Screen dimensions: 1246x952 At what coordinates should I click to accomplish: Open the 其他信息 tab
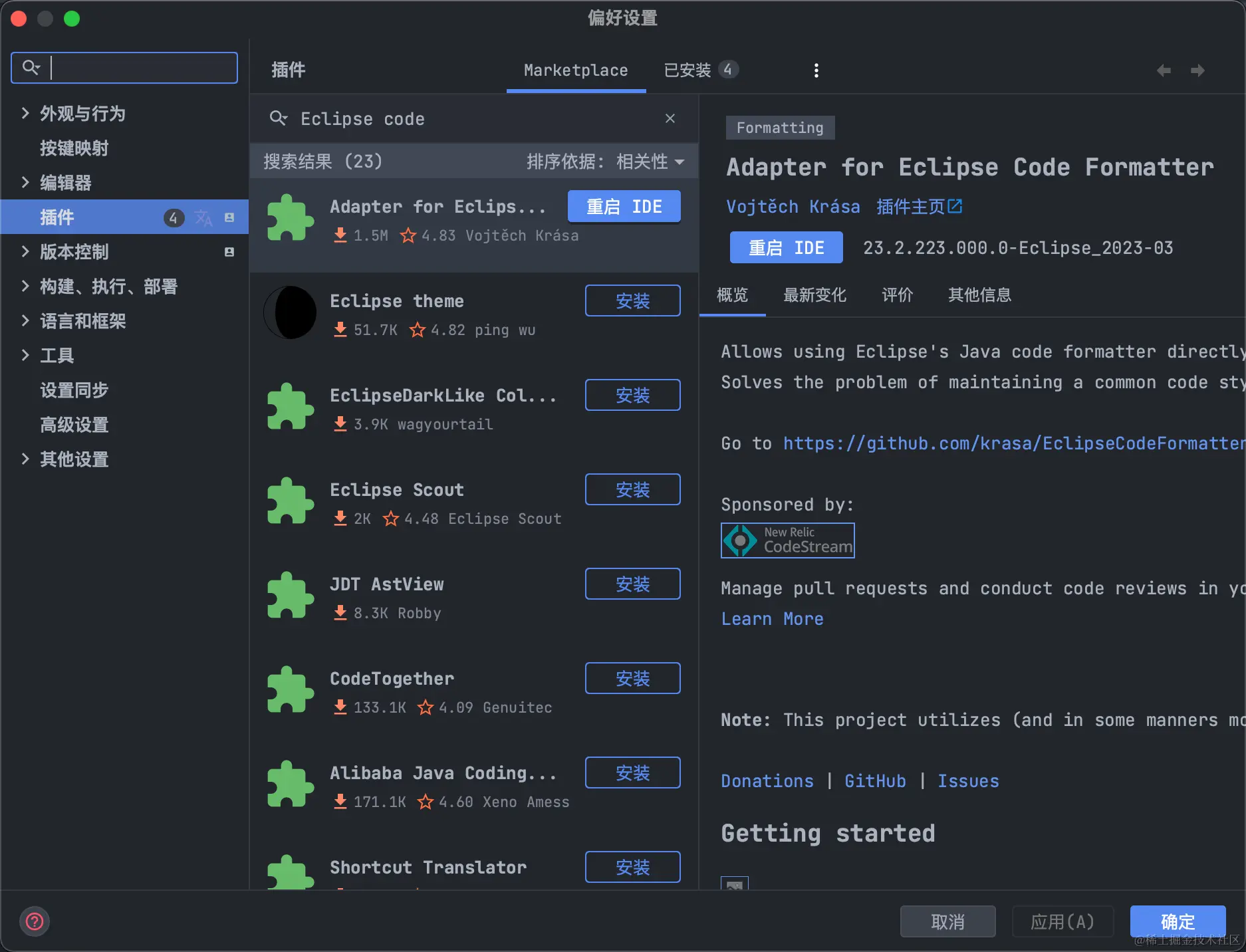[x=980, y=295]
